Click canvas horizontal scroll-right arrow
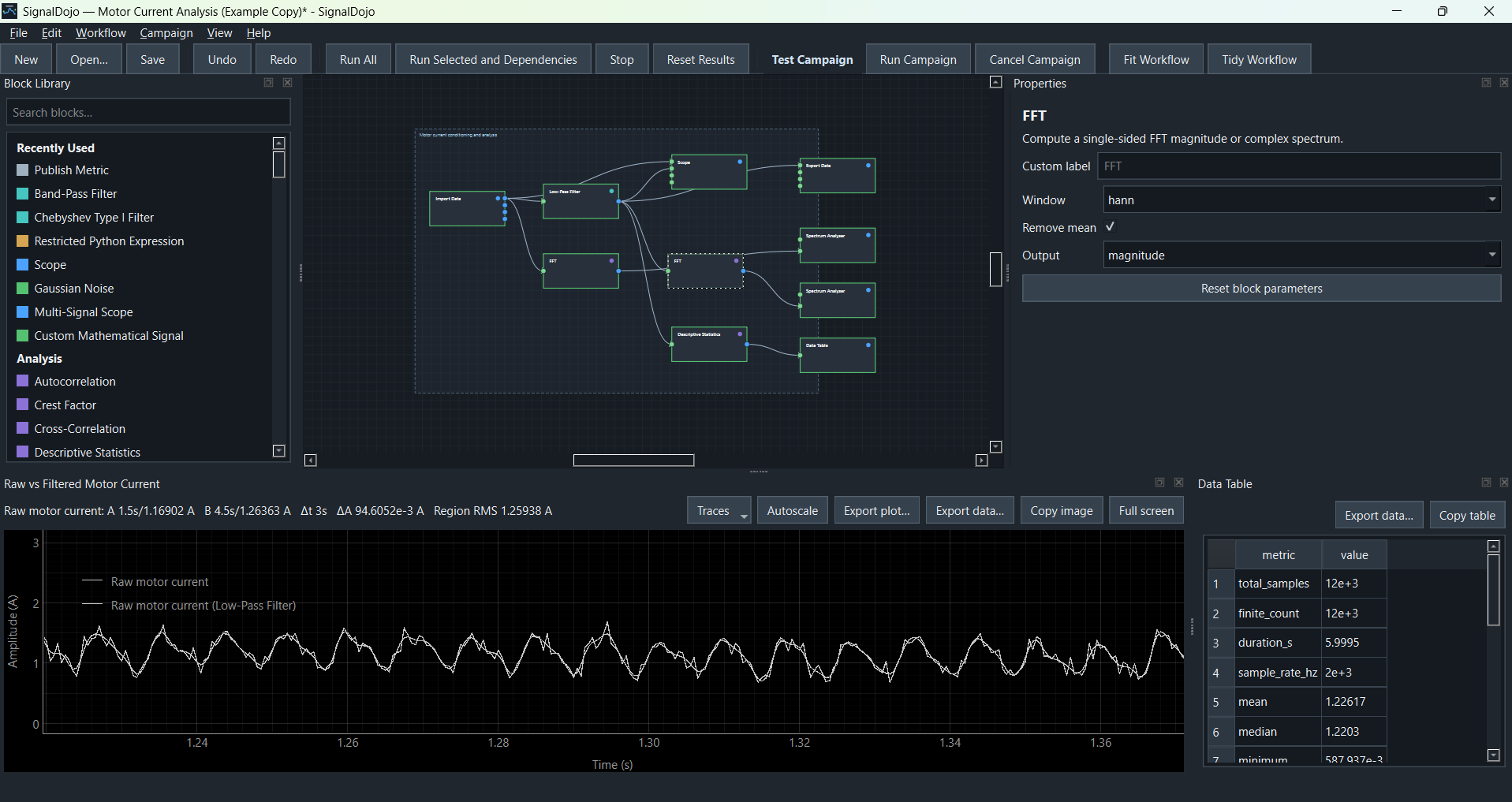 [982, 461]
